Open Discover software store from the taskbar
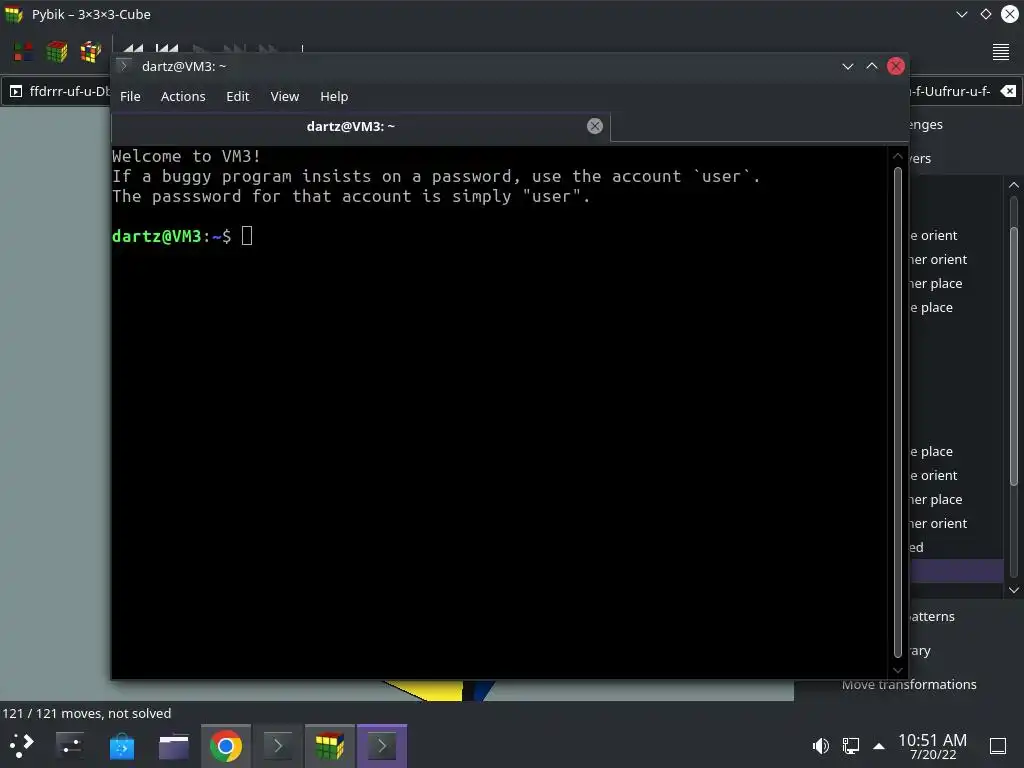 pos(122,746)
